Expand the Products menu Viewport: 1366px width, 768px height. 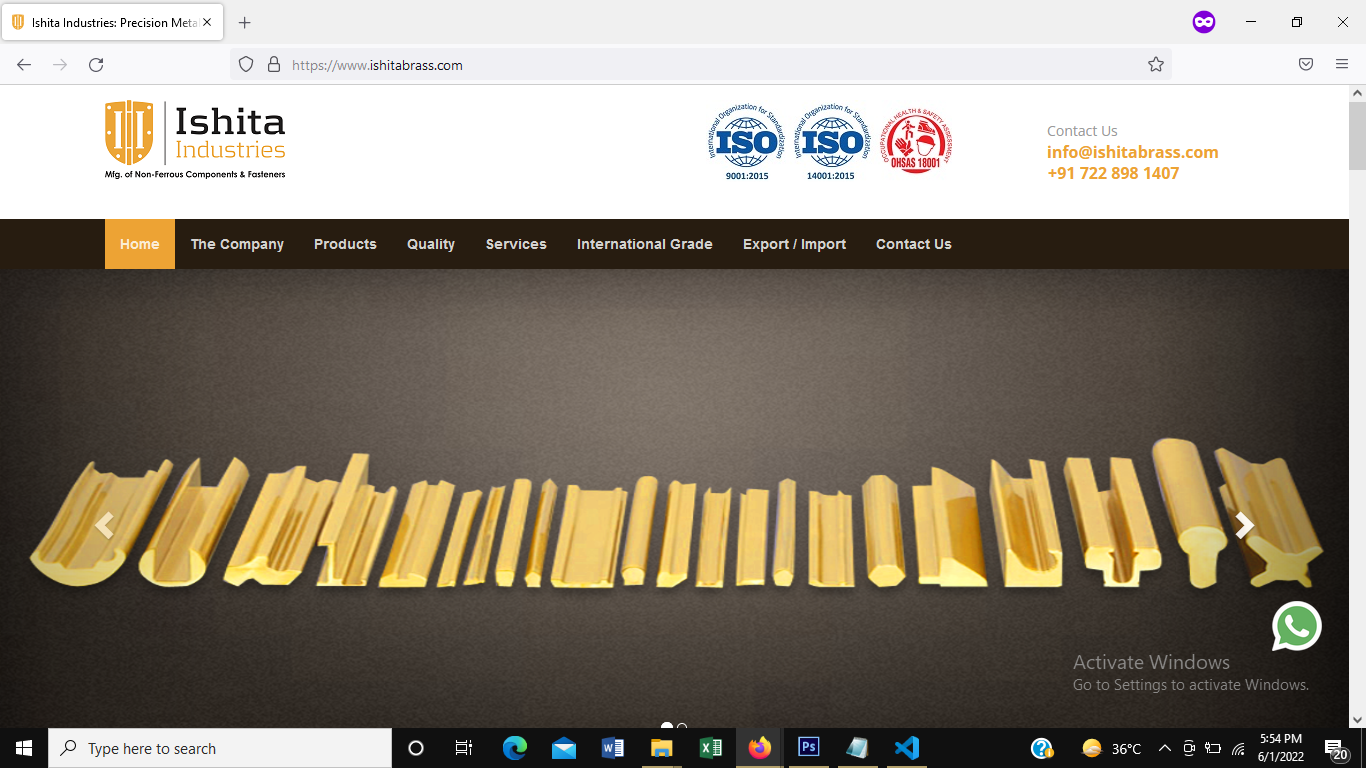click(345, 244)
